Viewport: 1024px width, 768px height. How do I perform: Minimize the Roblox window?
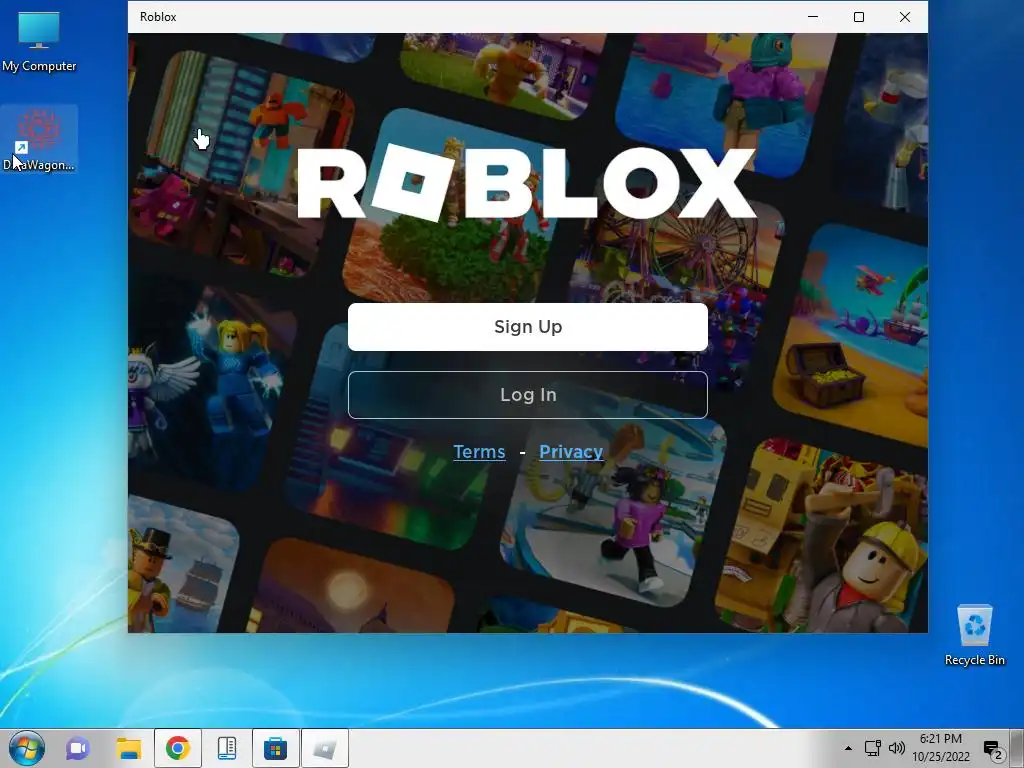813,17
